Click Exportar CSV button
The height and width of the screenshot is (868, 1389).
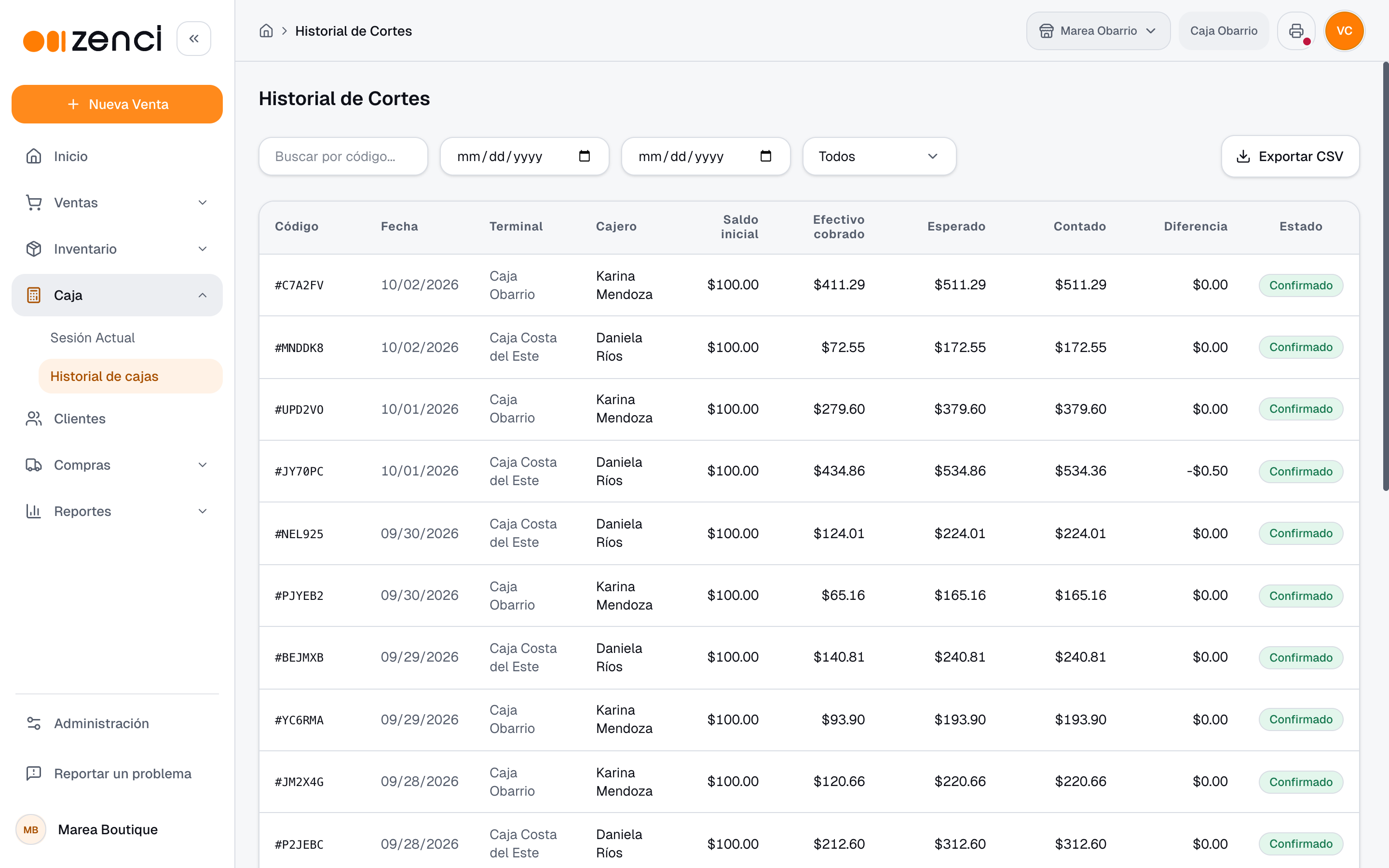coord(1290,156)
